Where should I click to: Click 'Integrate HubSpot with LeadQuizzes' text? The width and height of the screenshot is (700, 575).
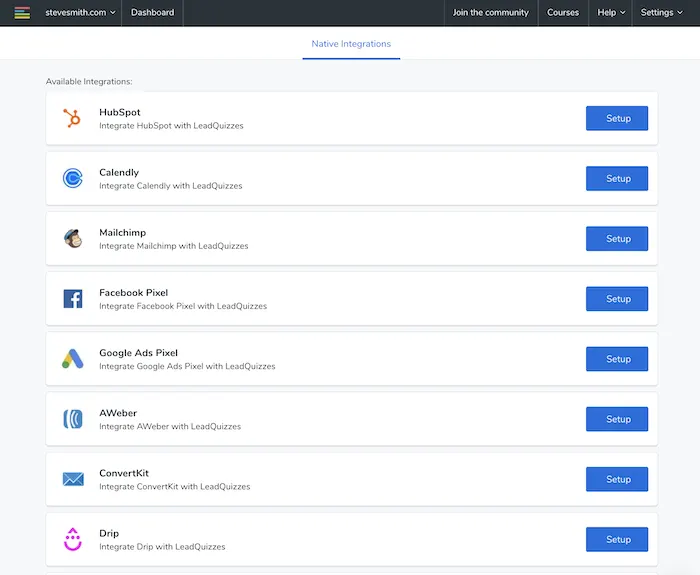tap(171, 126)
